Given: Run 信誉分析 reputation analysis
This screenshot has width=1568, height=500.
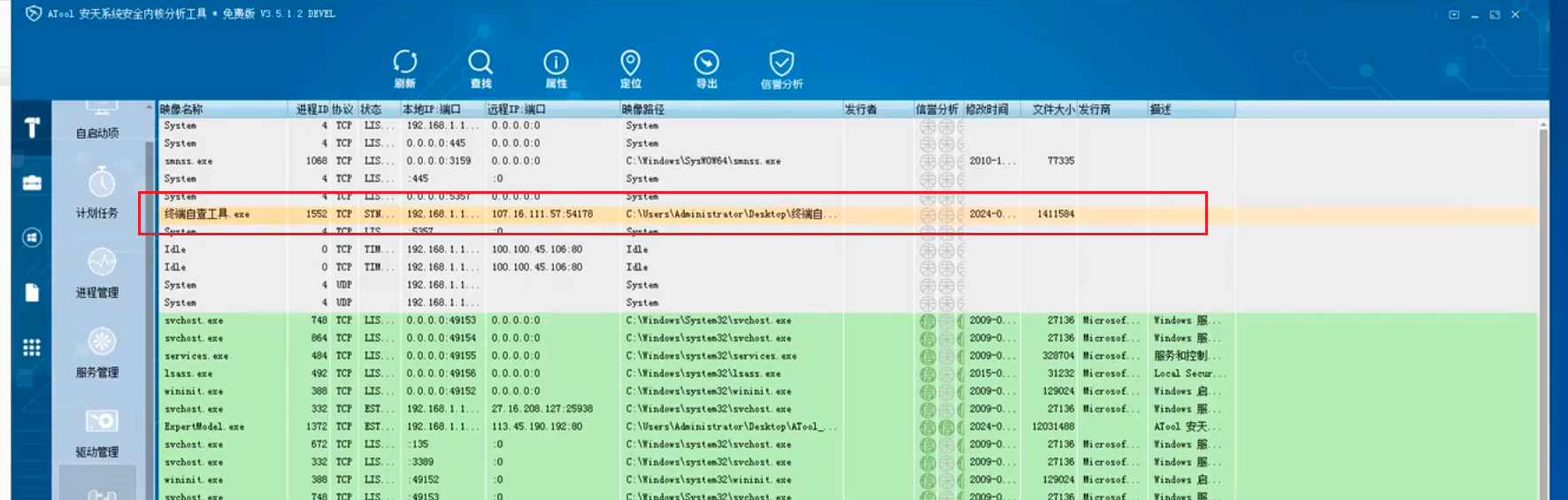Looking at the screenshot, I should tap(781, 69).
